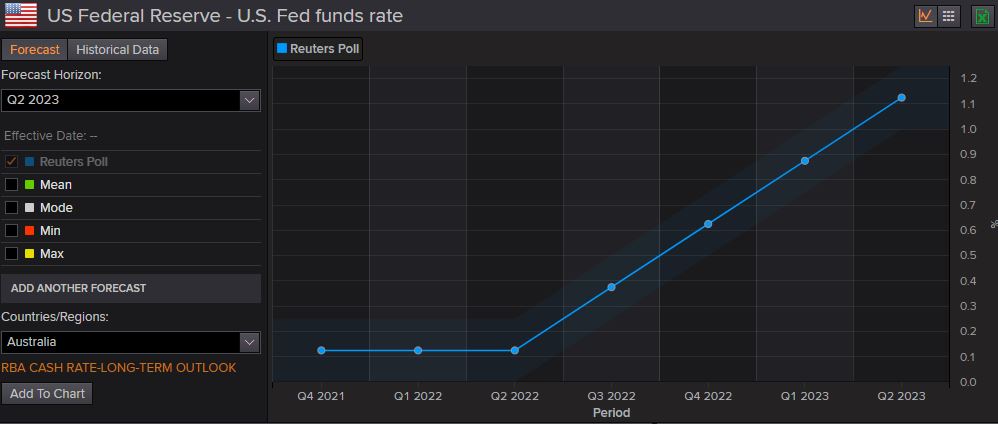
Task: Click the Period axis title
Action: point(612,413)
